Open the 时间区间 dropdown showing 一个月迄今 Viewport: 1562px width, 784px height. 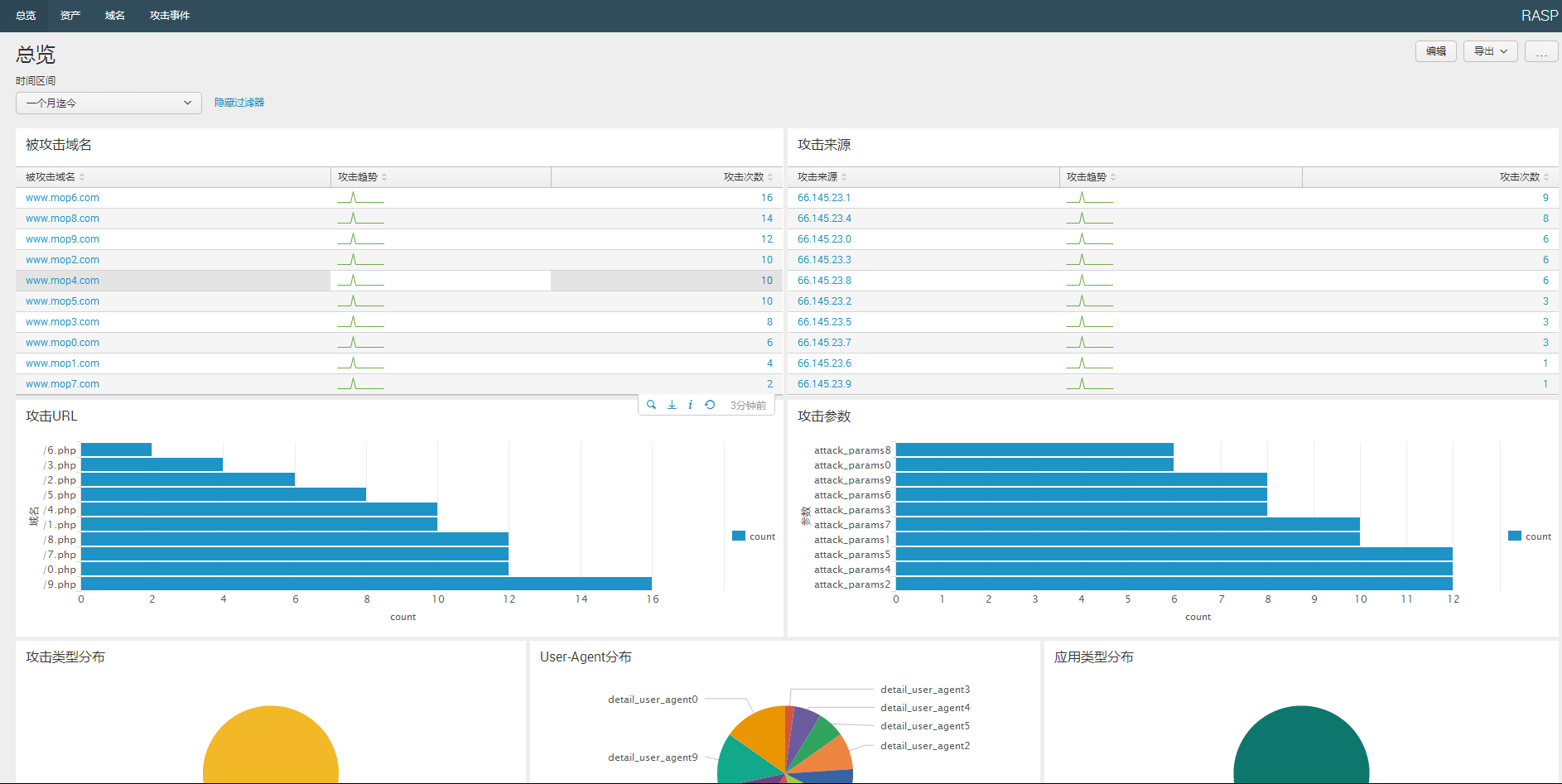[108, 103]
